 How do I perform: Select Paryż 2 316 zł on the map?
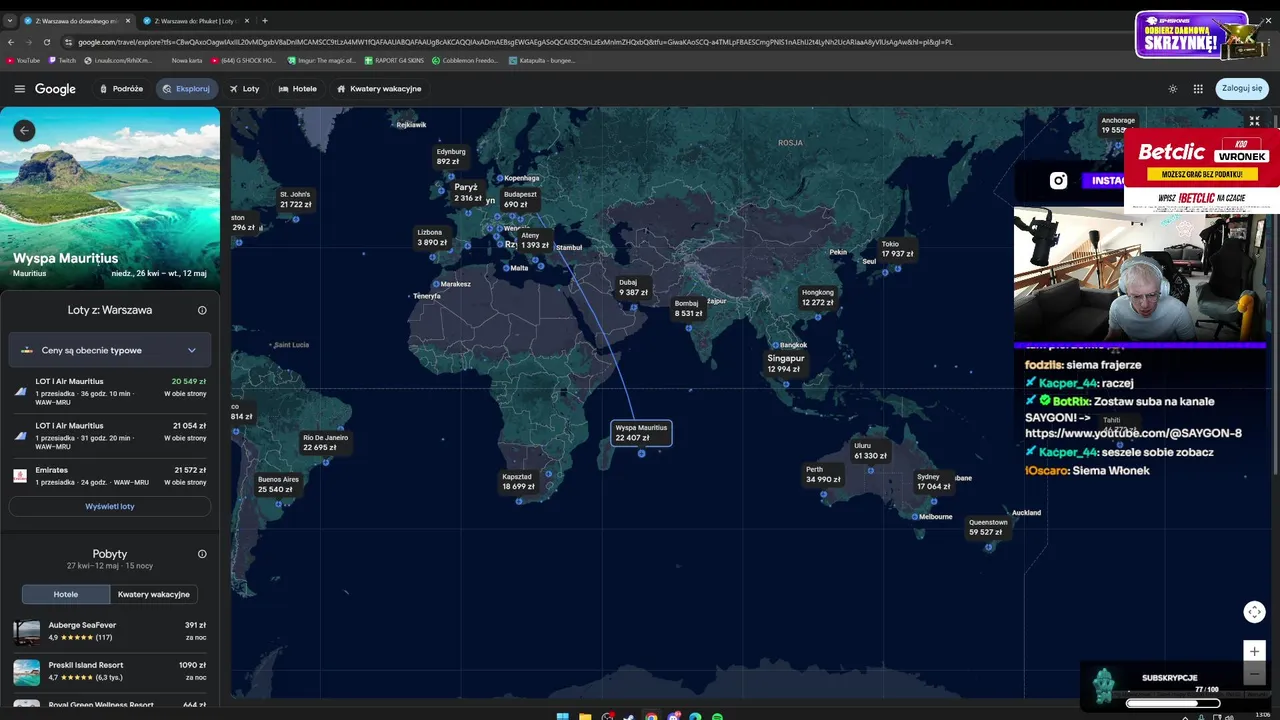(467, 193)
